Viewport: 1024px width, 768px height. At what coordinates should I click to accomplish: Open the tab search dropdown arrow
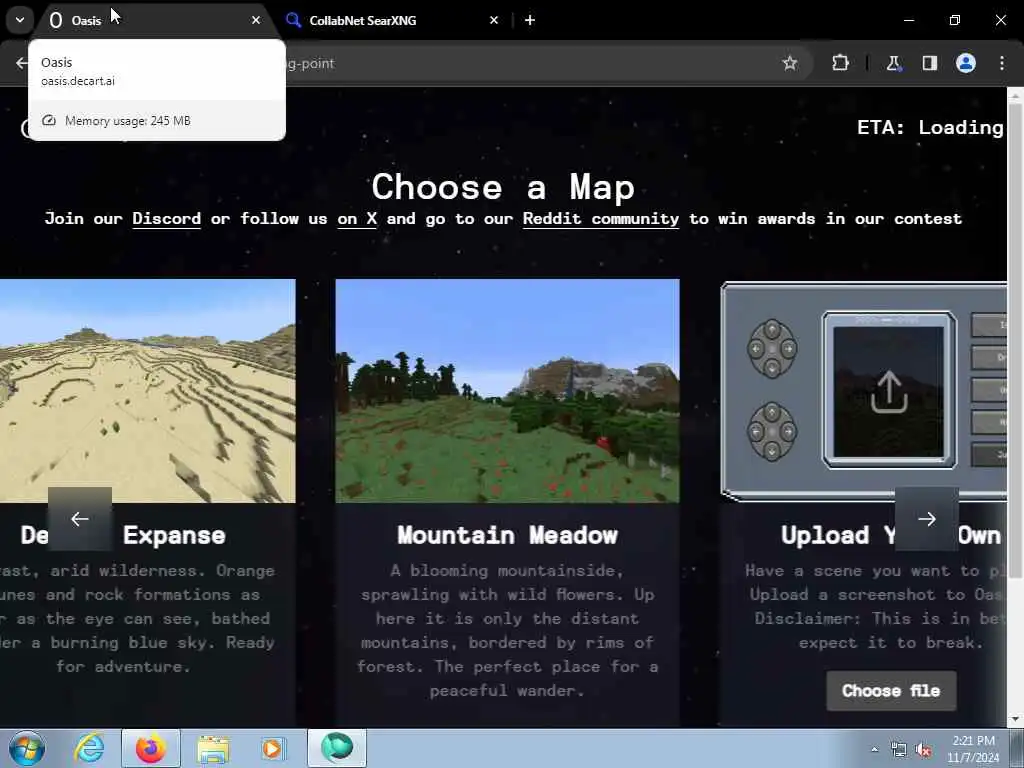click(20, 20)
